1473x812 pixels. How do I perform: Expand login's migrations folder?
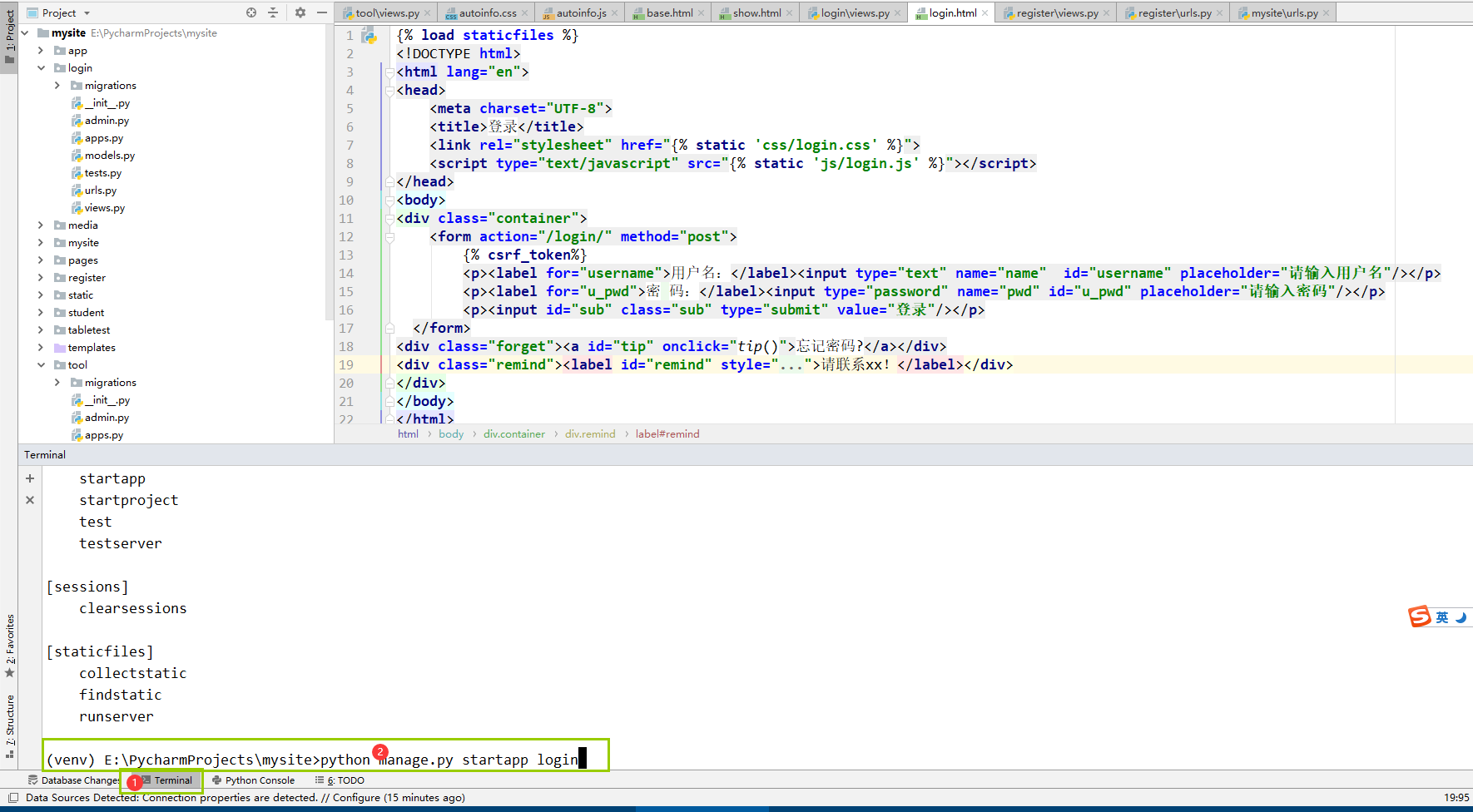pos(57,86)
